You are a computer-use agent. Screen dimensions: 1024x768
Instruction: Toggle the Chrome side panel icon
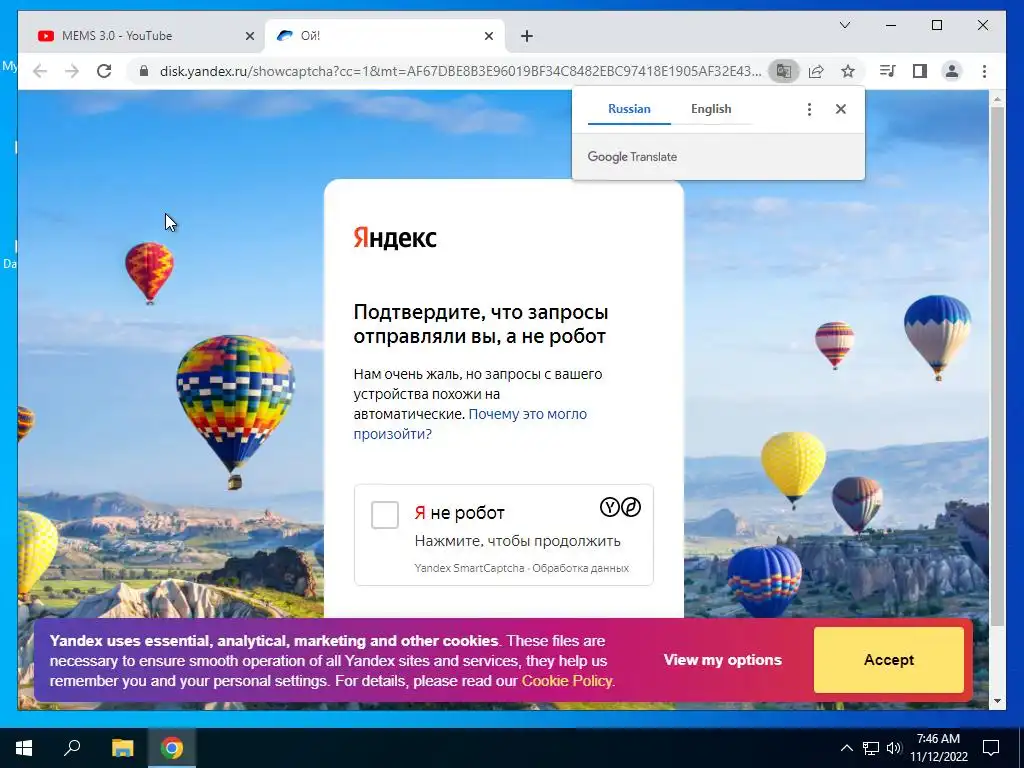click(920, 71)
